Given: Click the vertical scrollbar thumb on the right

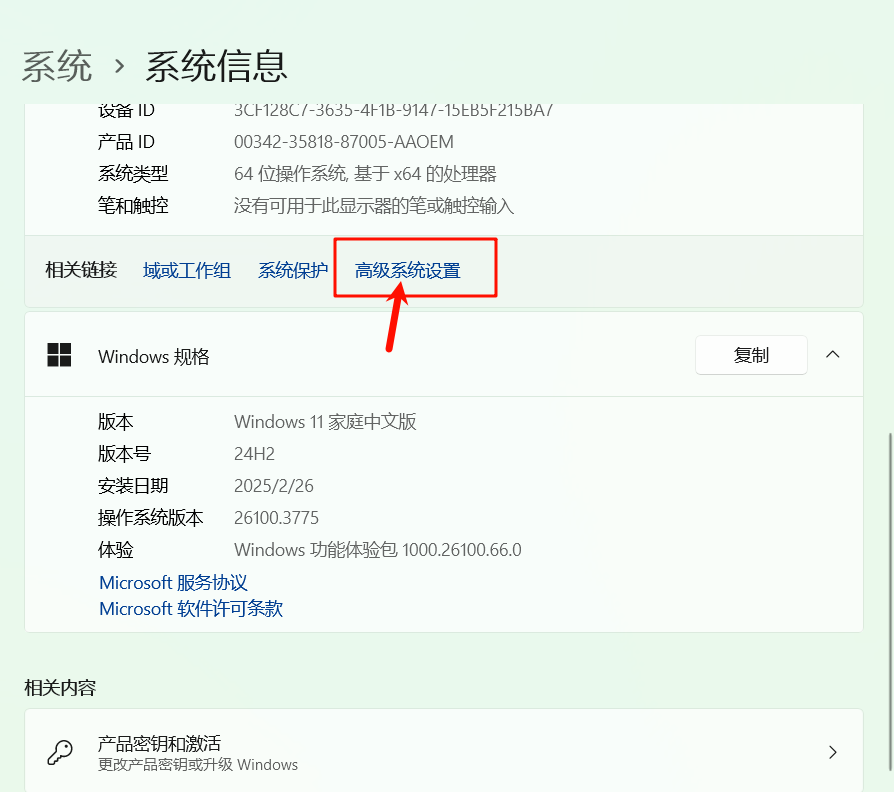Looking at the screenshot, I should click(x=890, y=602).
